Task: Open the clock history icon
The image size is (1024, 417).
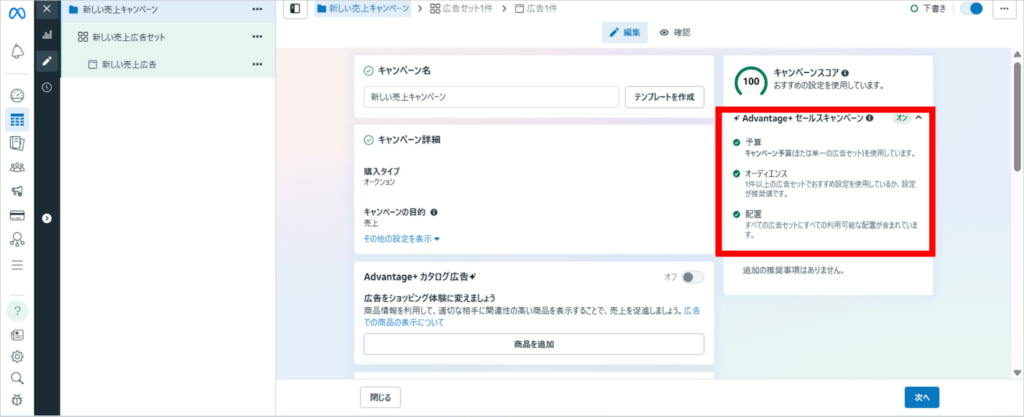Action: [x=46, y=87]
